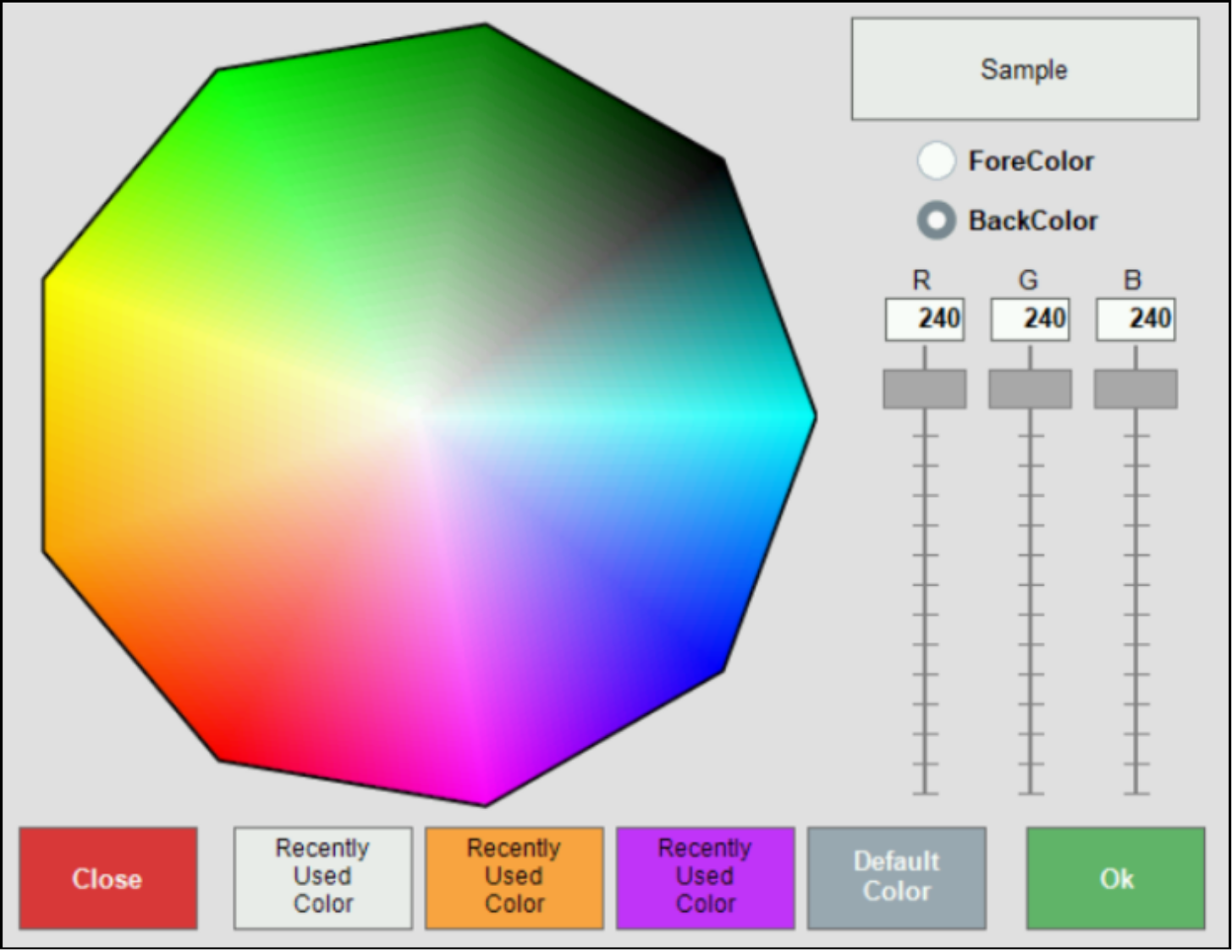Click the G value input field
This screenshot has height=952, width=1232.
(1030, 319)
